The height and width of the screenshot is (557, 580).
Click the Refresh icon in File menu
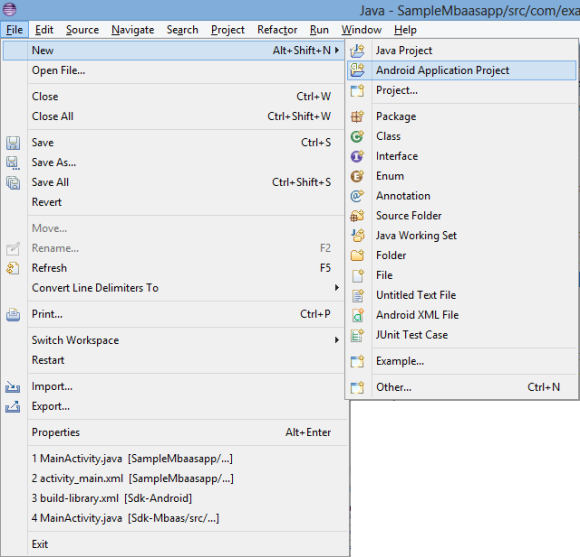[x=13, y=268]
